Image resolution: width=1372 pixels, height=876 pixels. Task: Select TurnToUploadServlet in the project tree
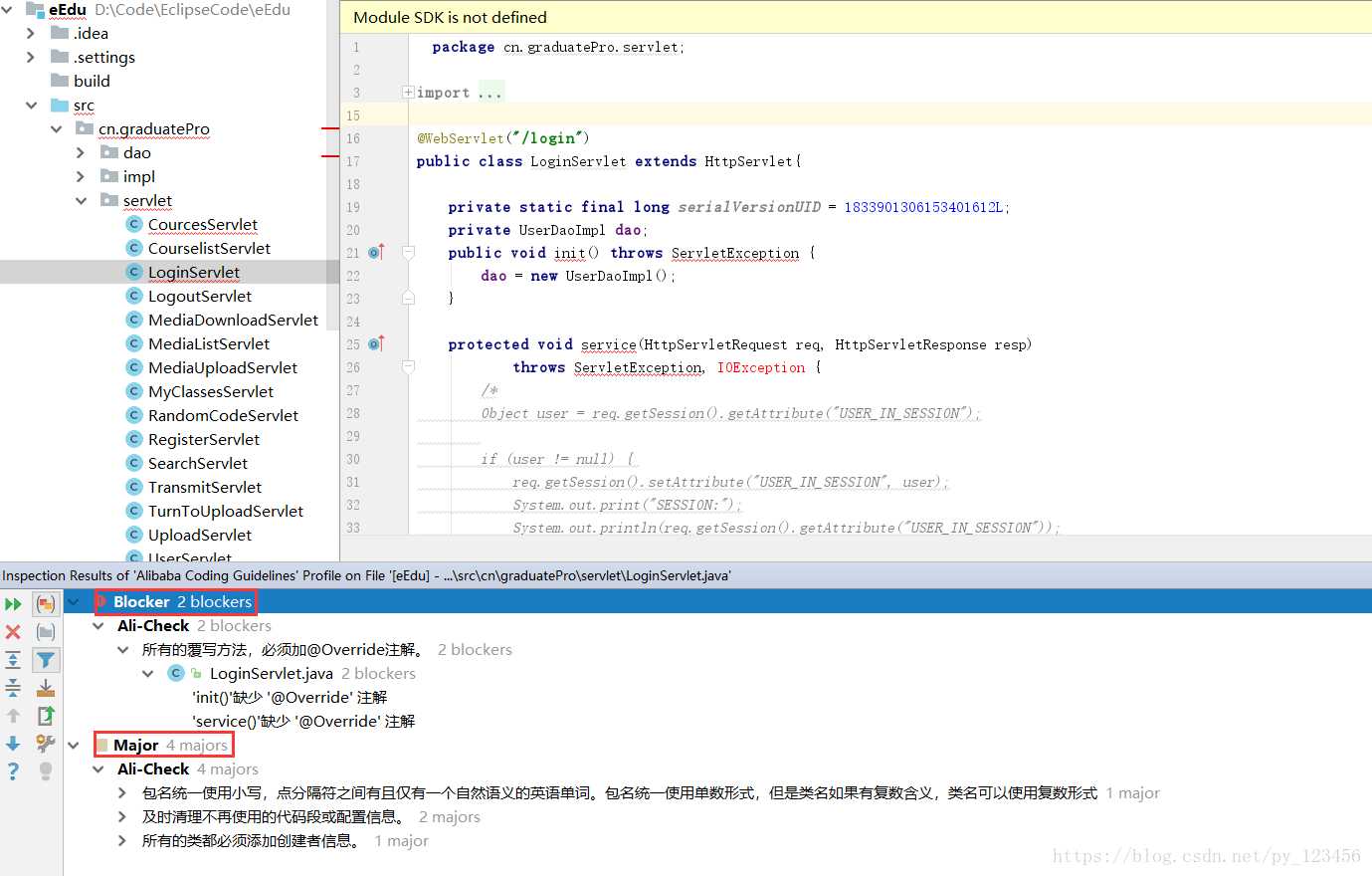226,511
